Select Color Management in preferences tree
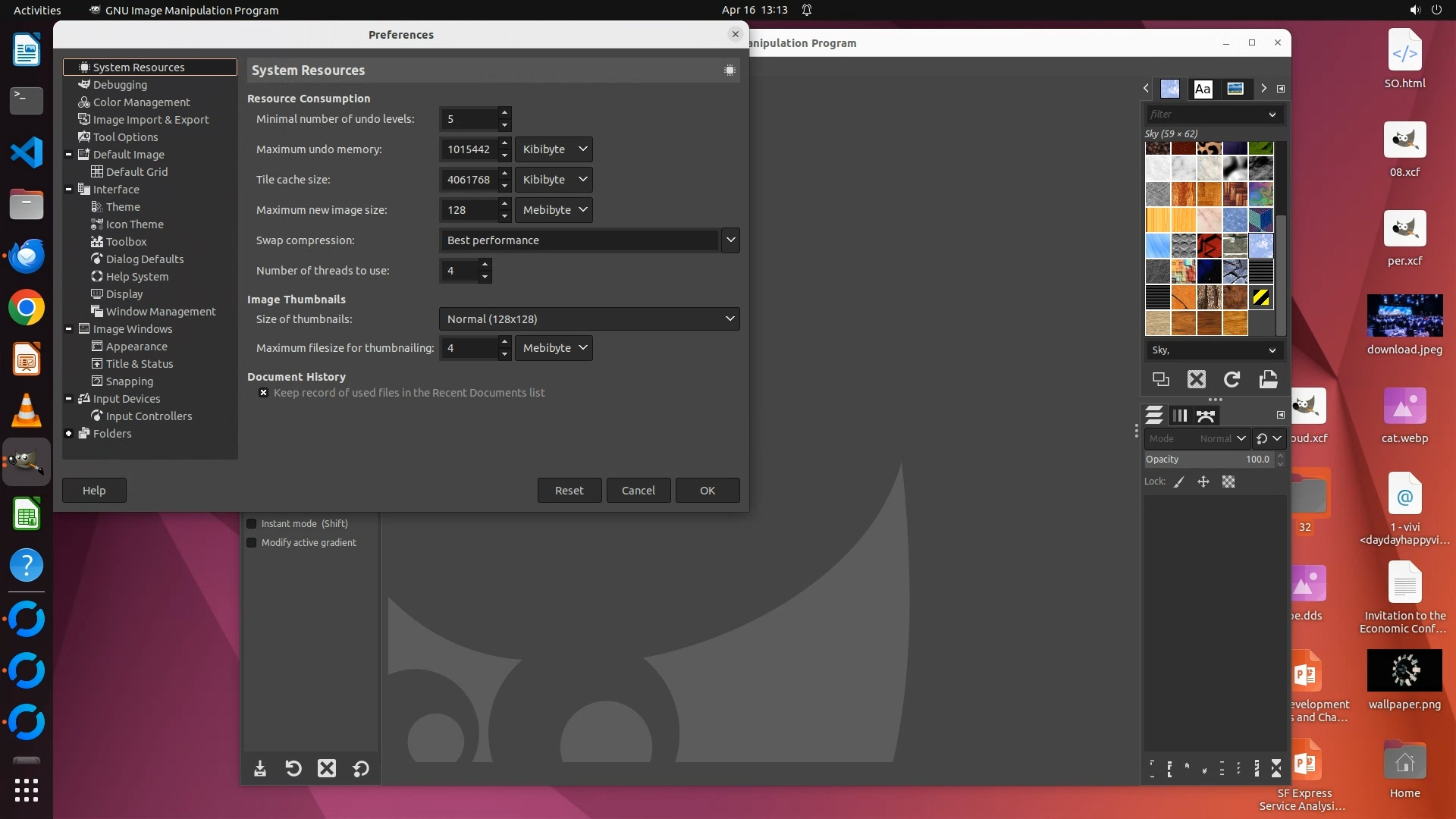This screenshot has height=819, width=1456. [141, 102]
